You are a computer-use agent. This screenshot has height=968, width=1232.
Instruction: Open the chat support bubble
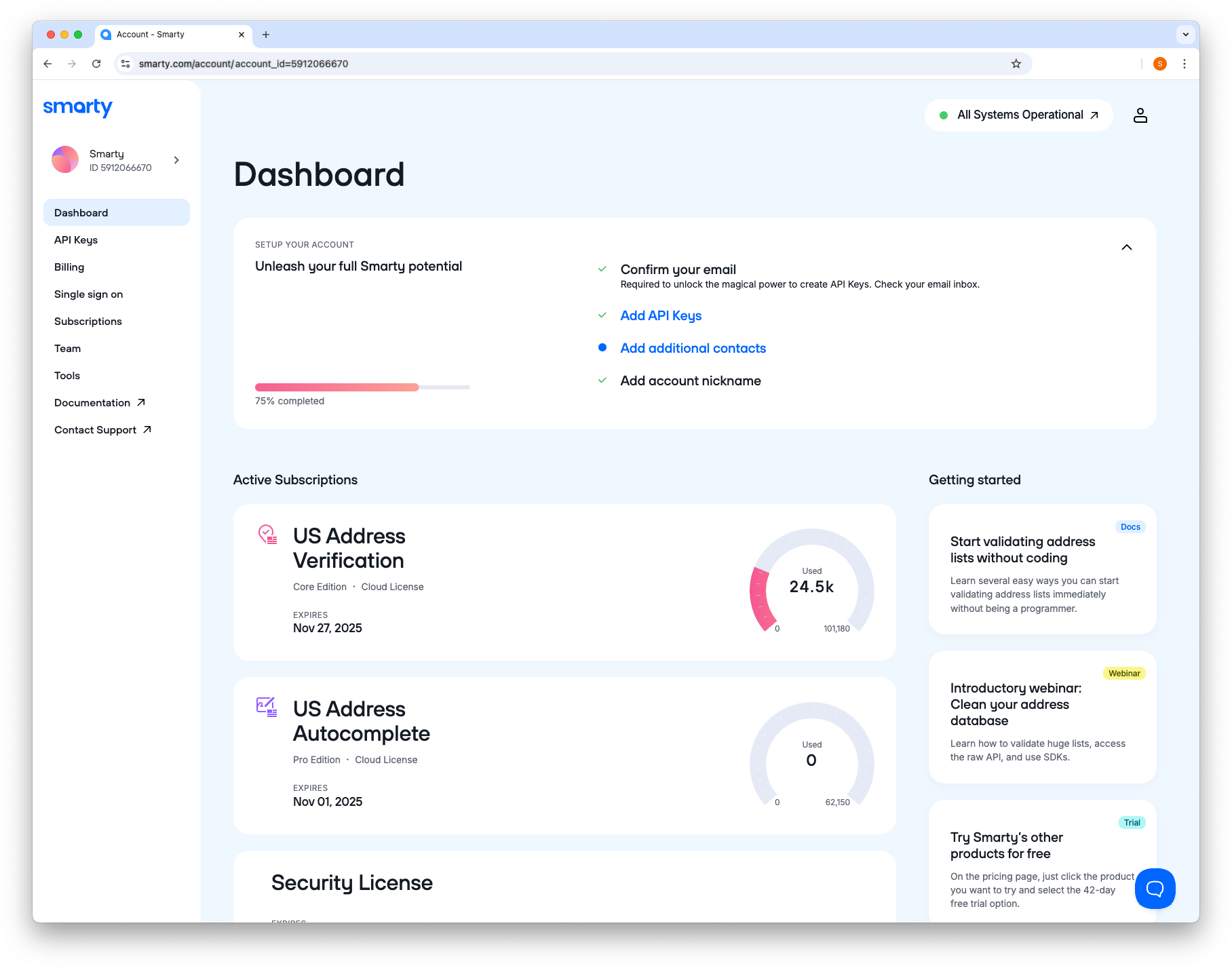pos(1155,888)
